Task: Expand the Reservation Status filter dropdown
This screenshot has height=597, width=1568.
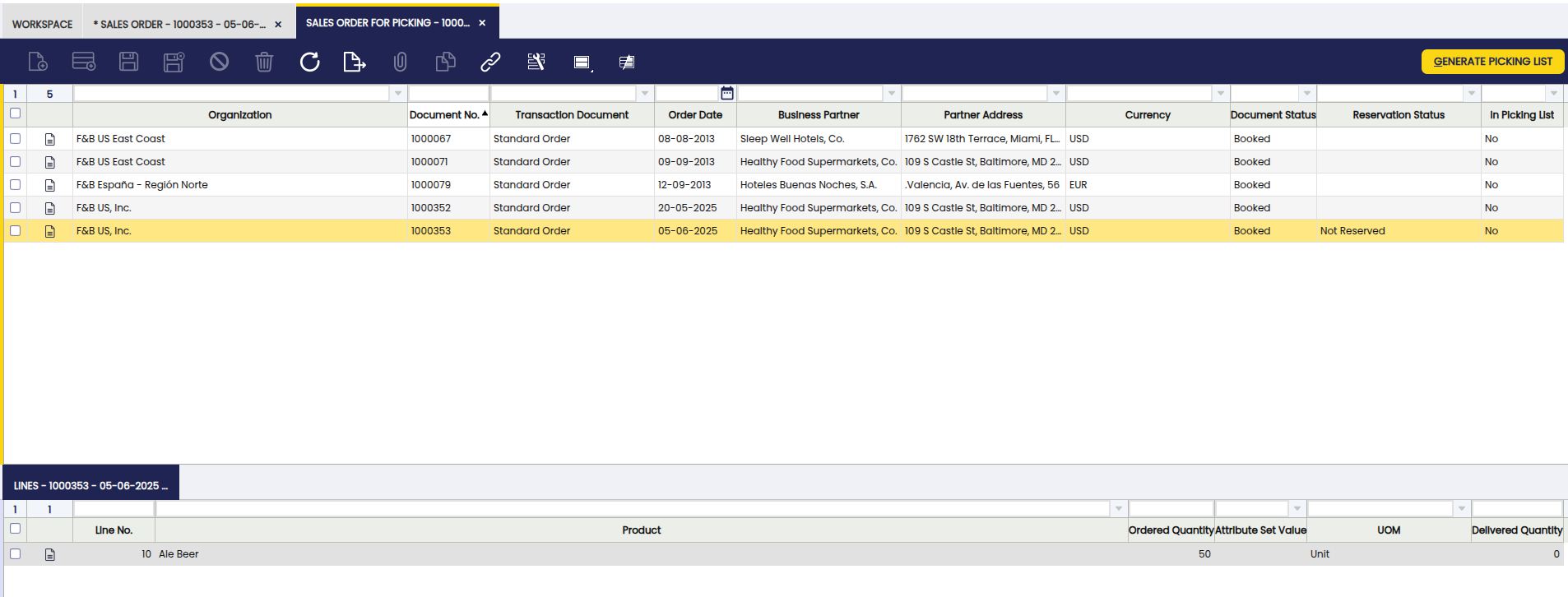Action: 1472,94
